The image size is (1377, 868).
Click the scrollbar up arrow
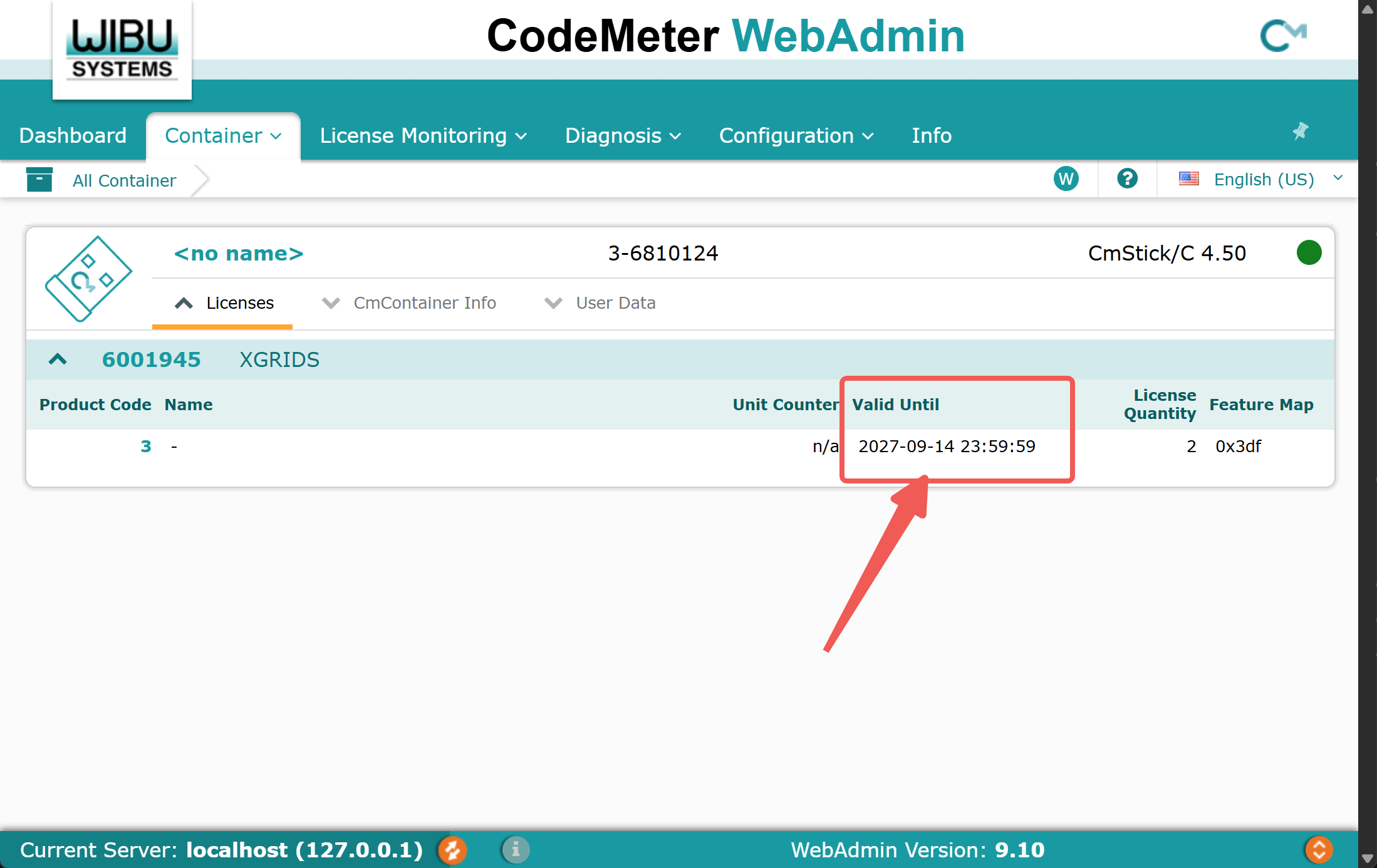(1368, 9)
